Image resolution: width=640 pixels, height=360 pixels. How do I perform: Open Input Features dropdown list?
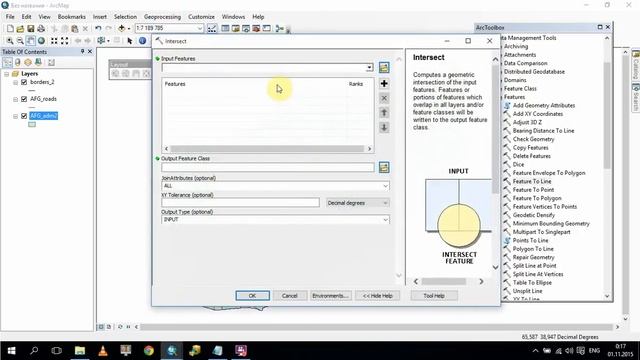point(369,68)
